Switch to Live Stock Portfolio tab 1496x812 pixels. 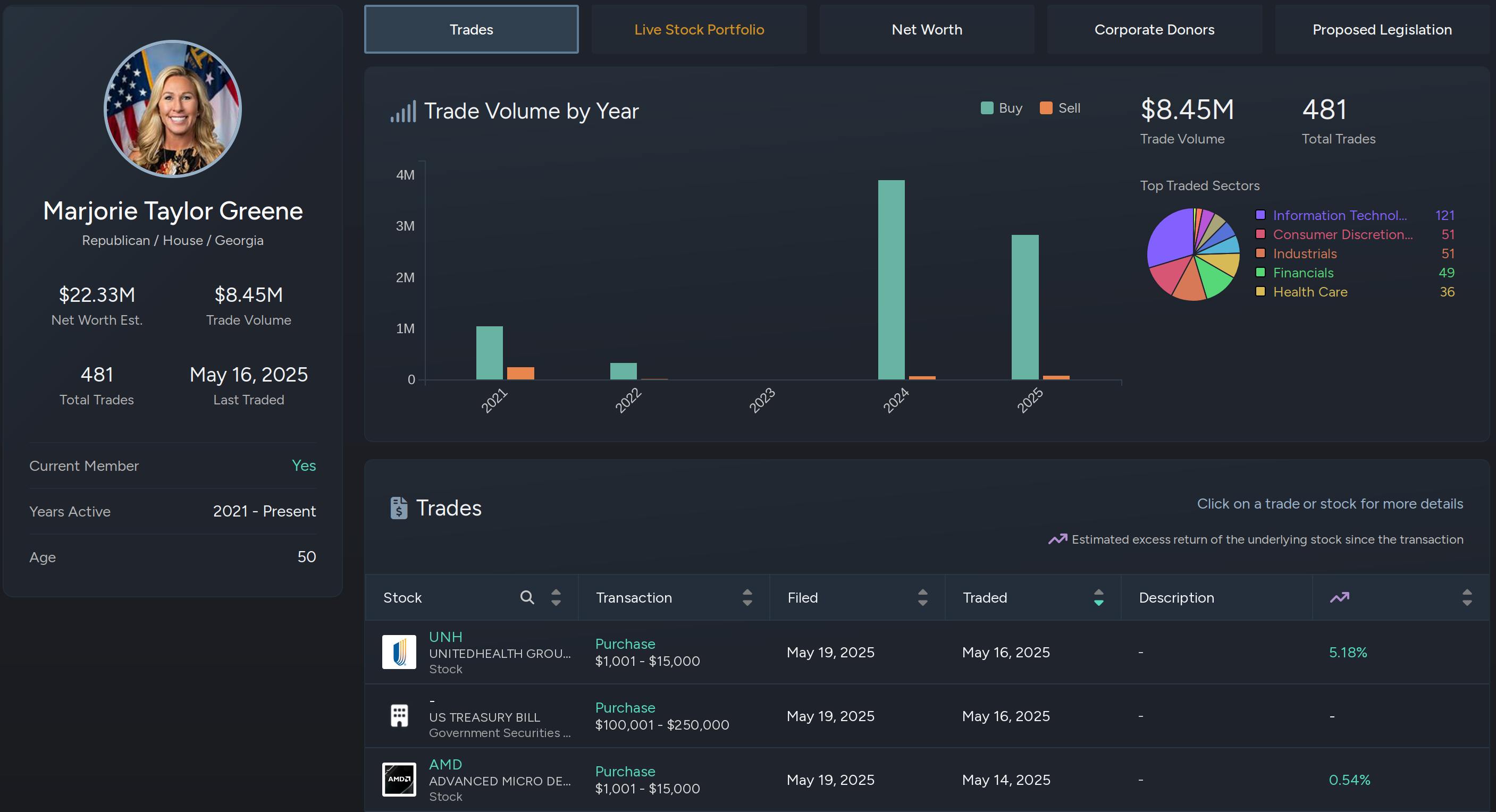click(699, 30)
